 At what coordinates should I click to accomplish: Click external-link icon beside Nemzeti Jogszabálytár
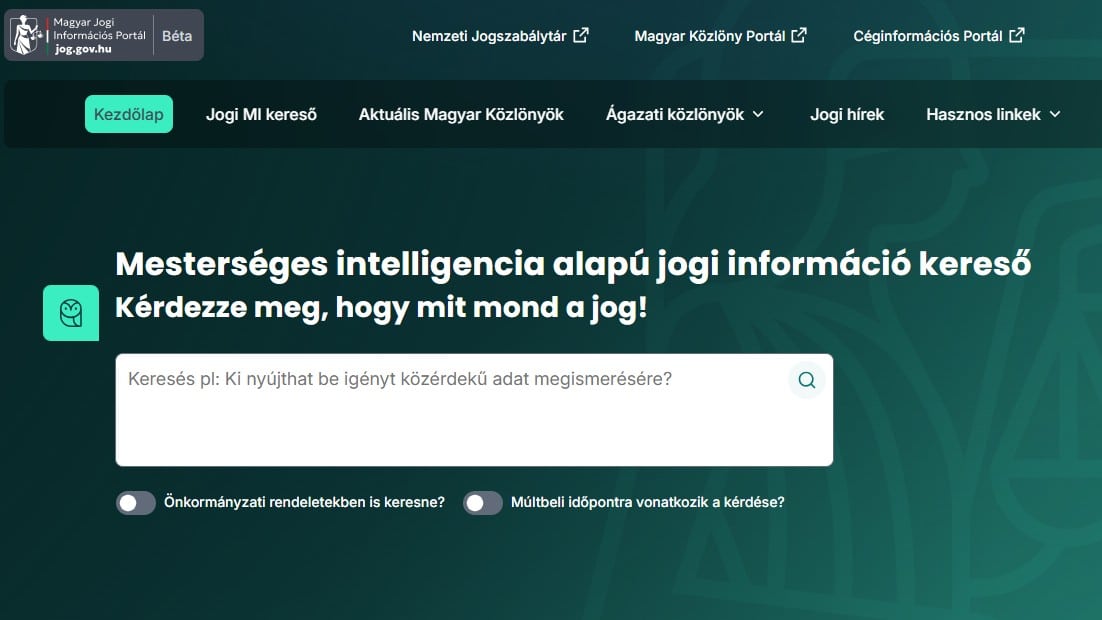(581, 35)
